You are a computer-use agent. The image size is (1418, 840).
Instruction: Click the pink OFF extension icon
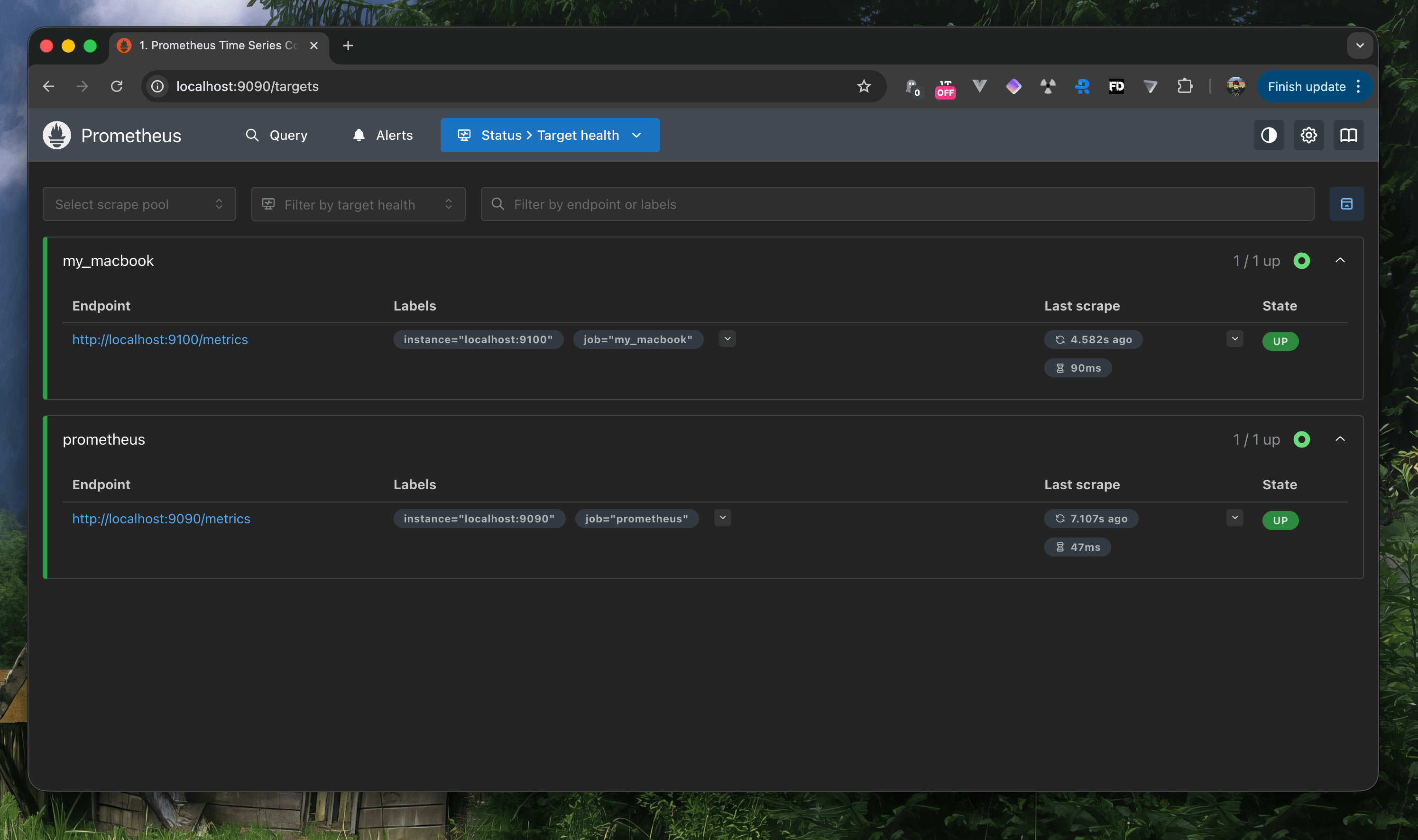click(945, 88)
